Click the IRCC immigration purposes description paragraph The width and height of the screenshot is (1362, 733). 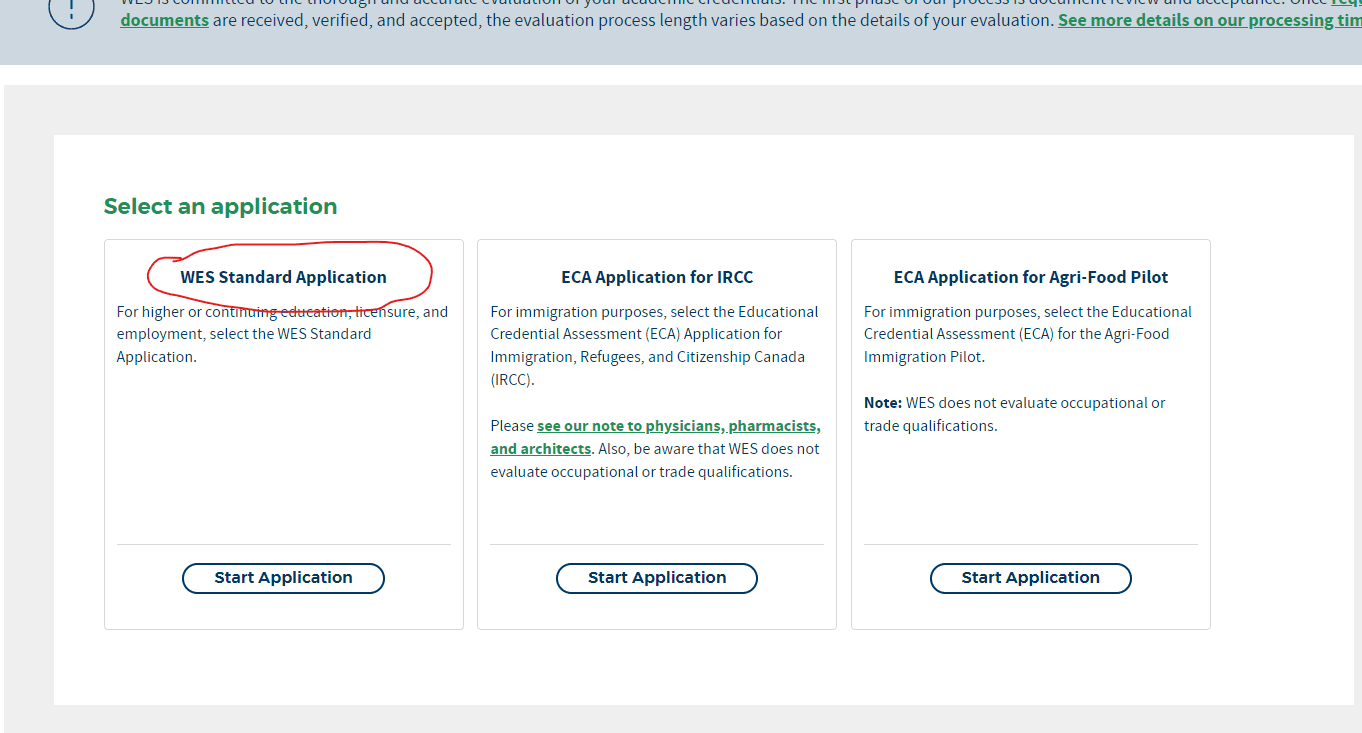coord(655,345)
